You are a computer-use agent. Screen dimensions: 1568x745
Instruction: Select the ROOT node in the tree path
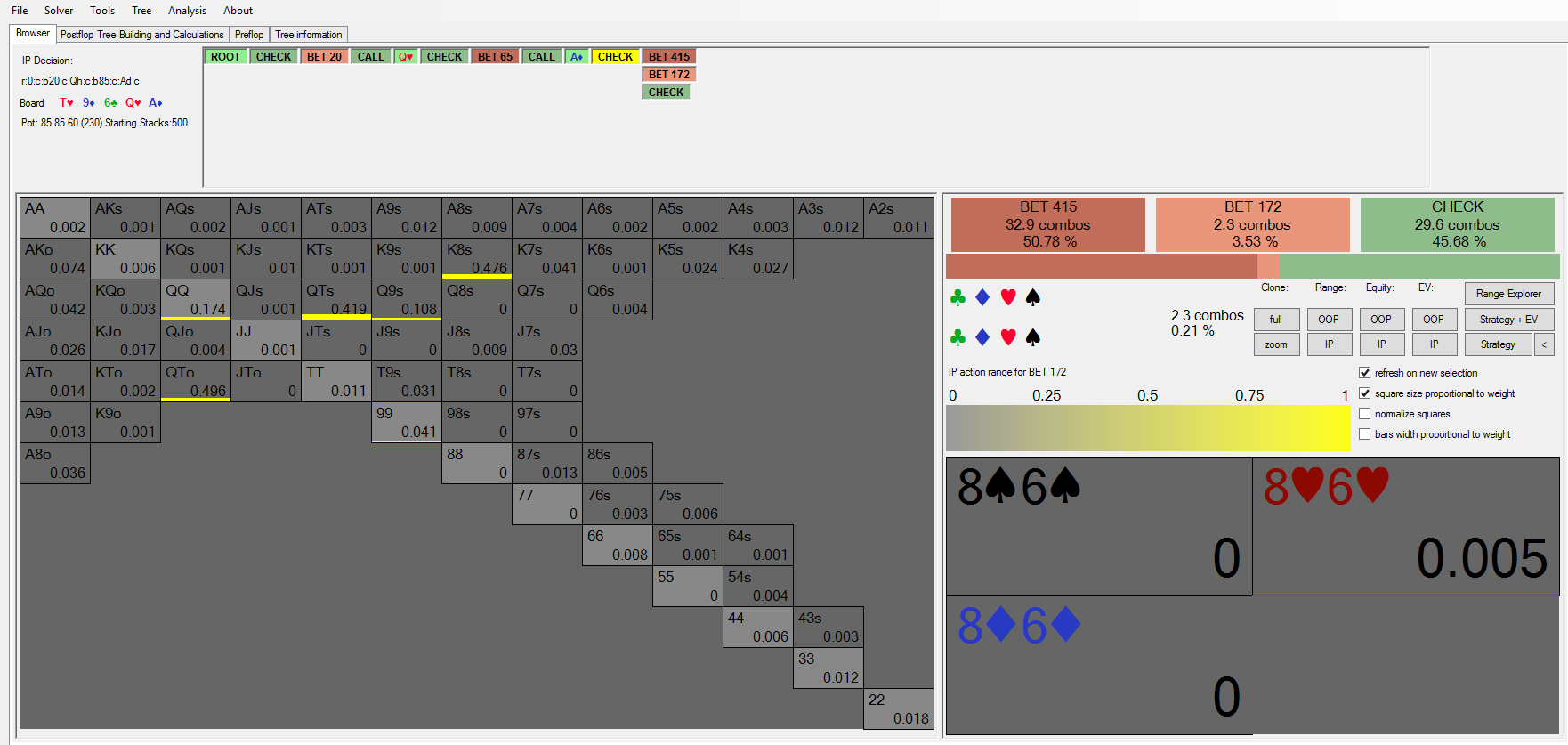coord(226,57)
